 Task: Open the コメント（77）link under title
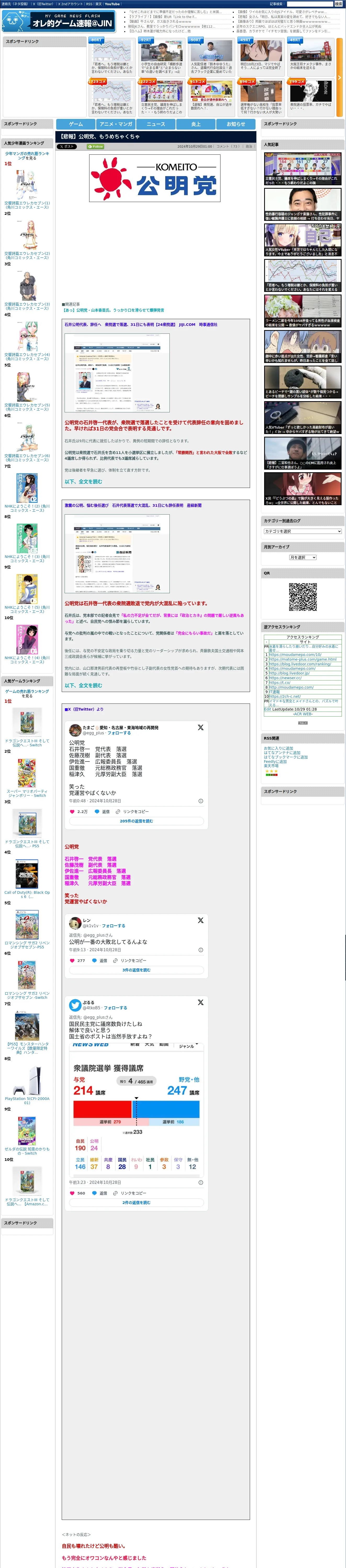[x=228, y=147]
